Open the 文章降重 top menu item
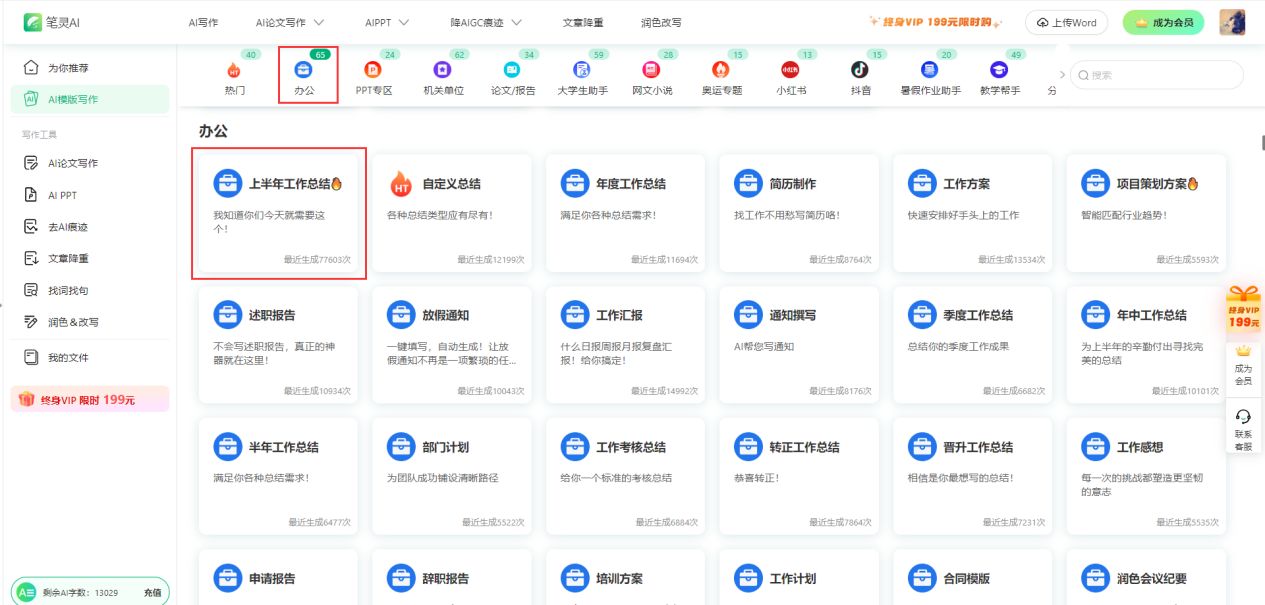The height and width of the screenshot is (605, 1265). point(583,22)
